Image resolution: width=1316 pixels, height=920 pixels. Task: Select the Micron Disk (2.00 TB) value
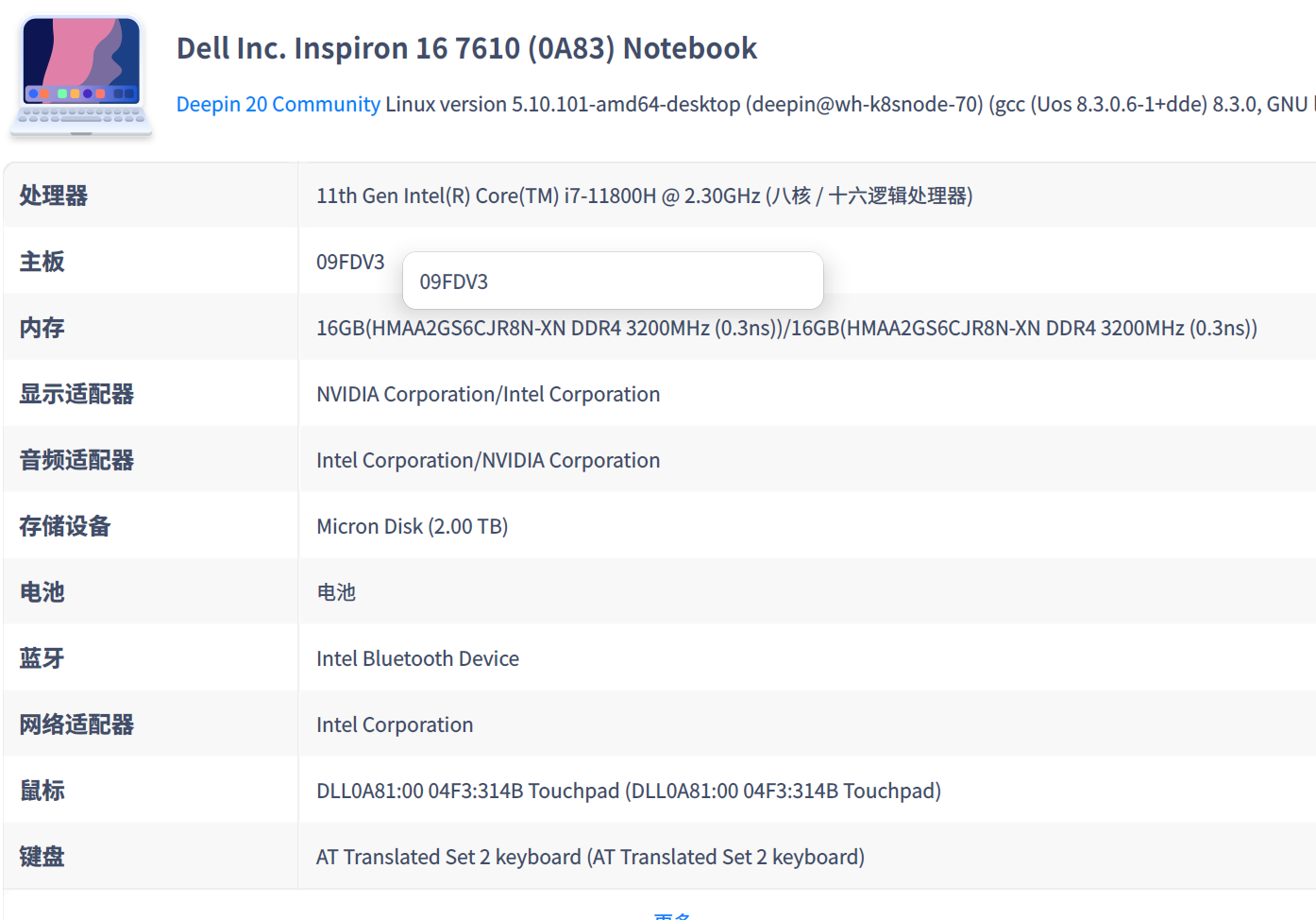point(413,526)
